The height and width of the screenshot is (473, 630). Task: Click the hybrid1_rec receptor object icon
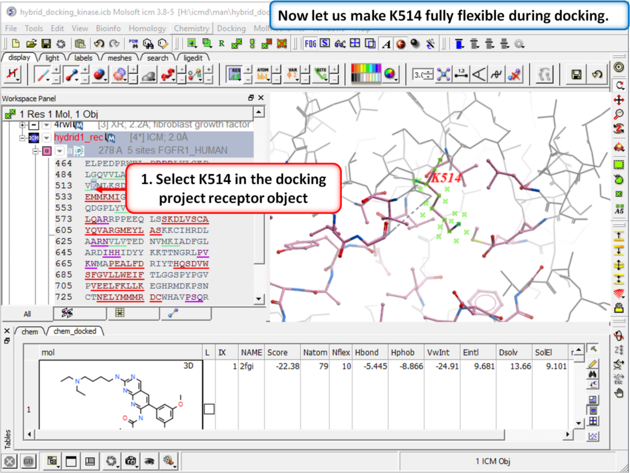pos(34,137)
